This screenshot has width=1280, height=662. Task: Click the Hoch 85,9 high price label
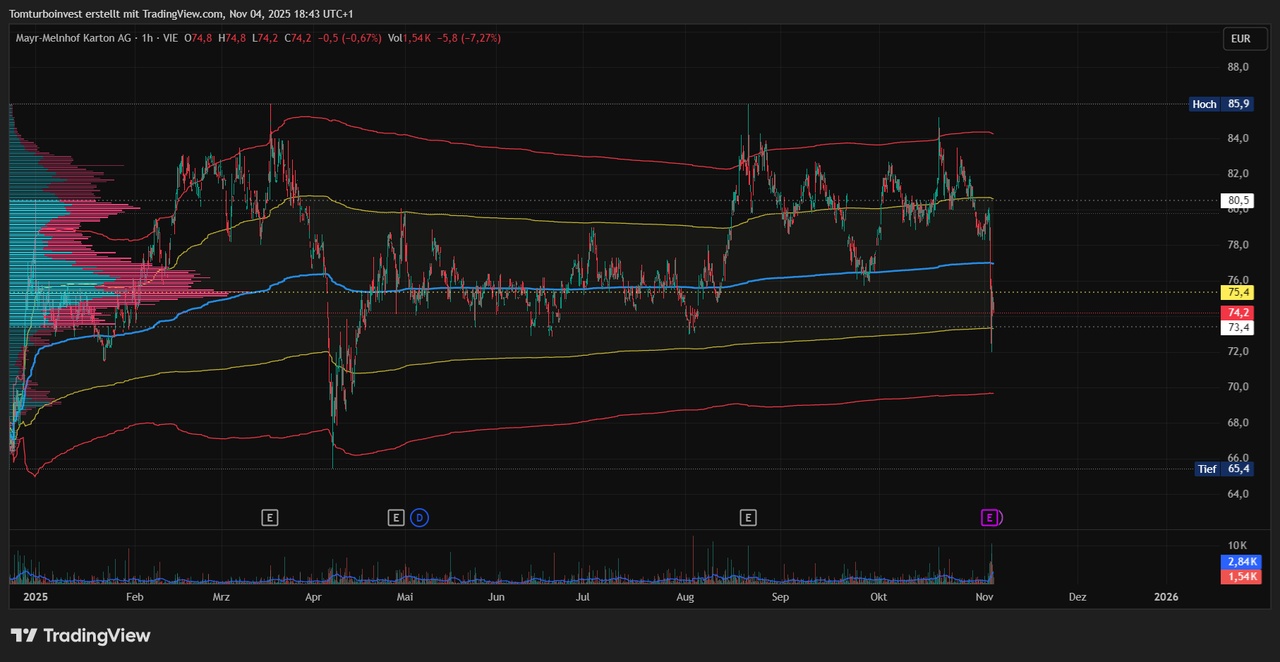(1221, 104)
